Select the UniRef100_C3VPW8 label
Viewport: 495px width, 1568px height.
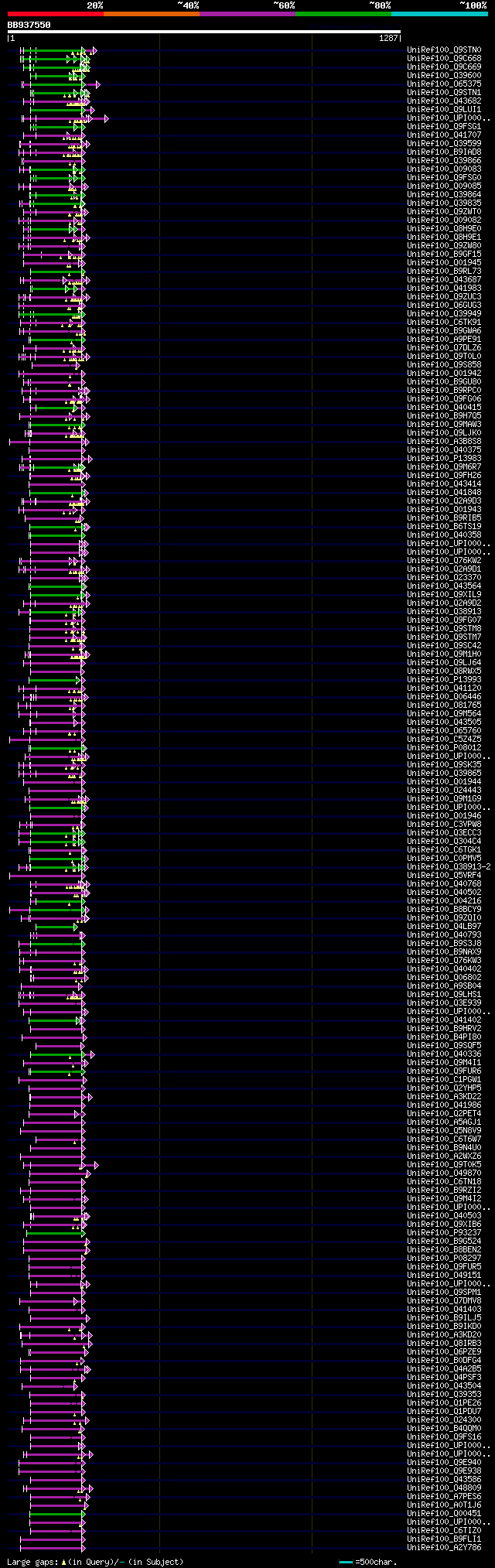[444, 825]
